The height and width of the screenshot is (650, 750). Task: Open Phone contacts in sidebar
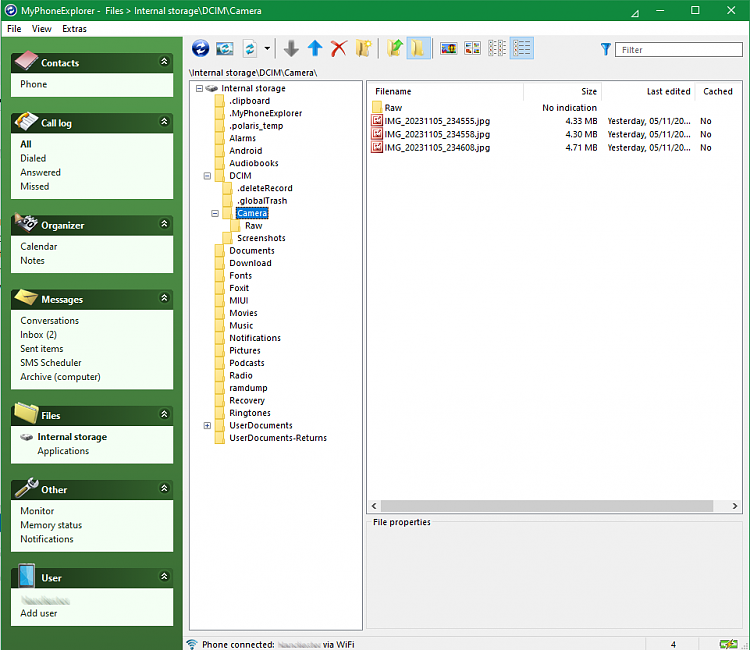point(33,84)
